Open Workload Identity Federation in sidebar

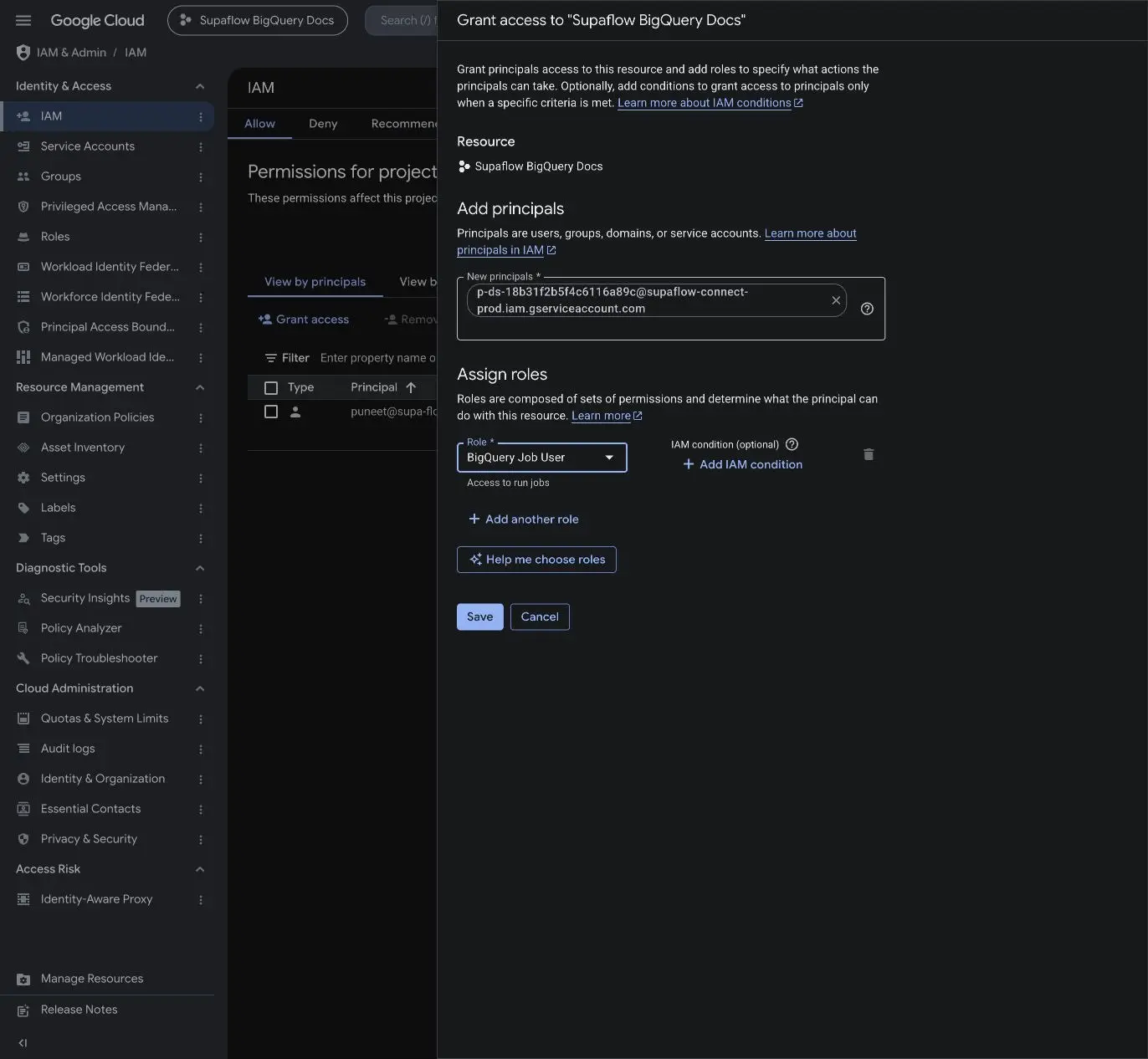[110, 267]
